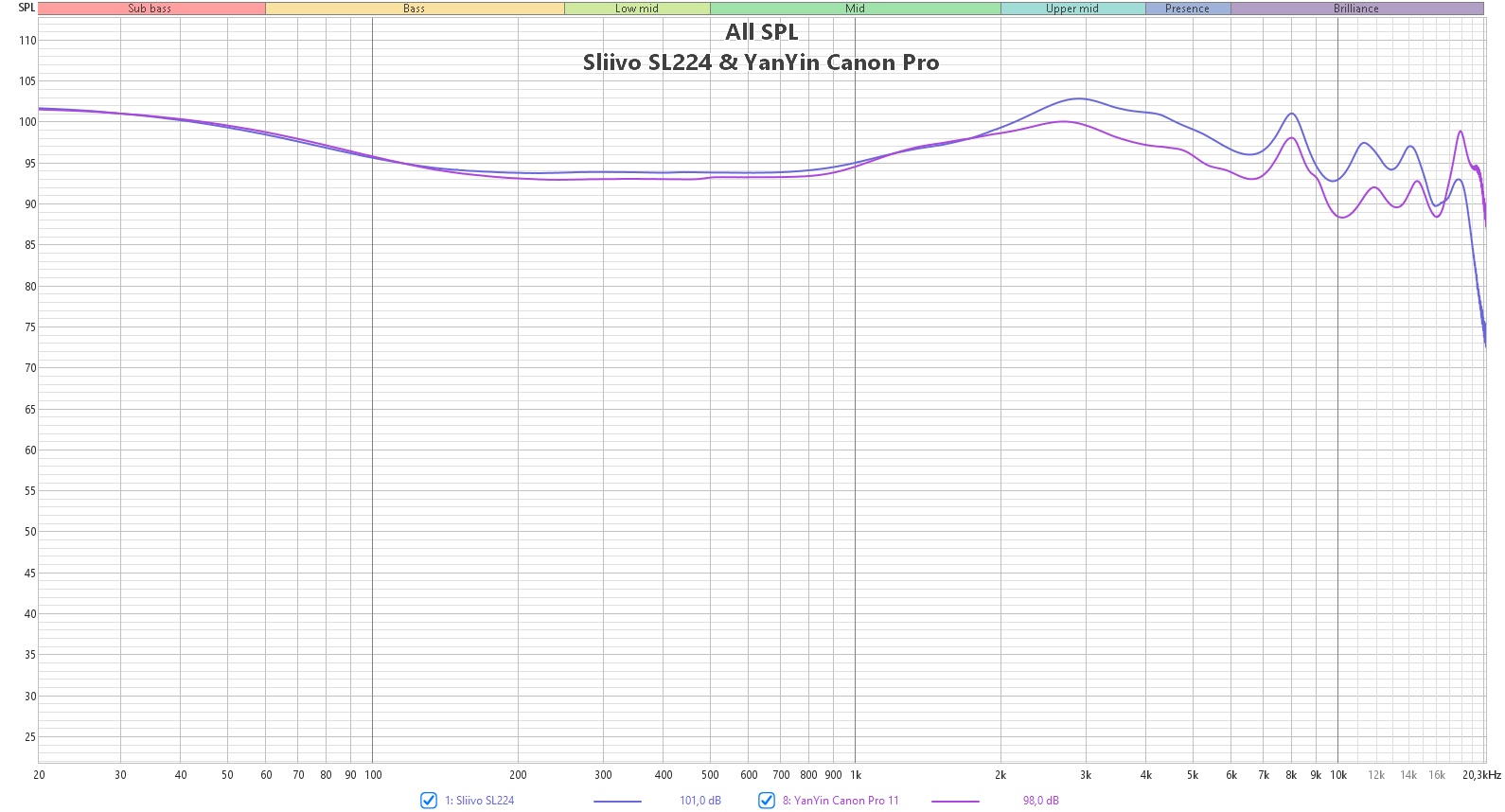Click the 85 dB axis value

click(30, 245)
